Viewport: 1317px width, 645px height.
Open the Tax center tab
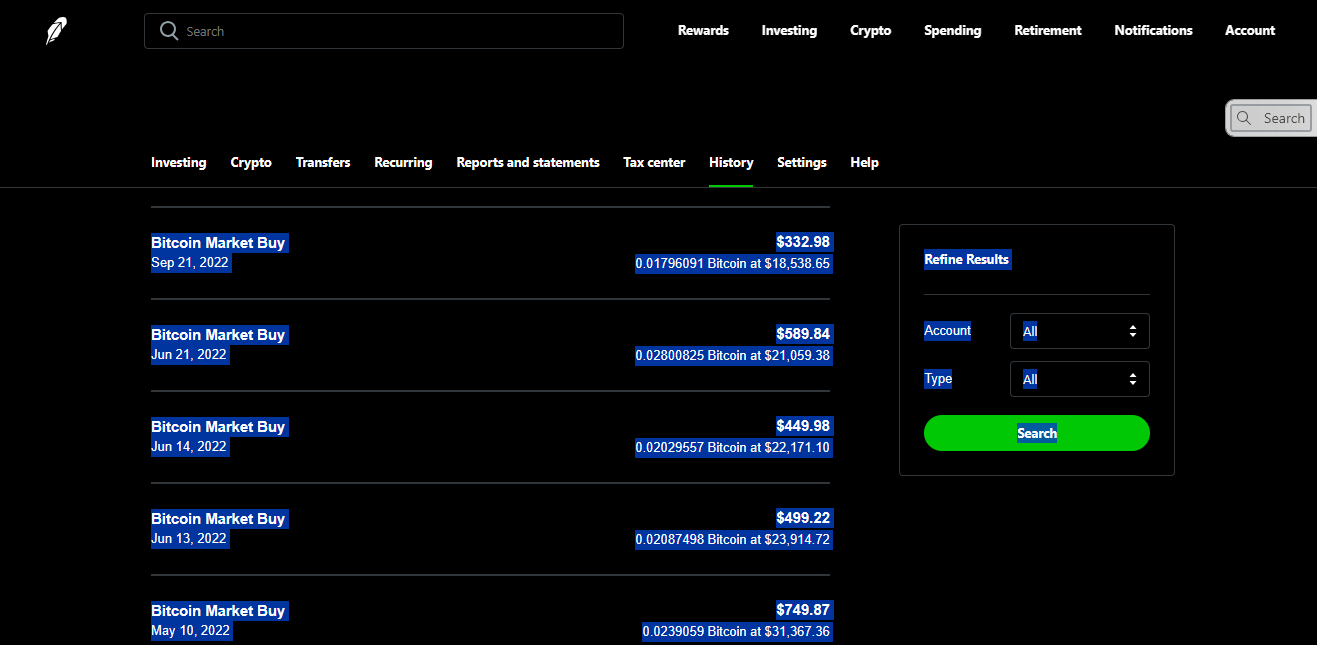(x=654, y=162)
